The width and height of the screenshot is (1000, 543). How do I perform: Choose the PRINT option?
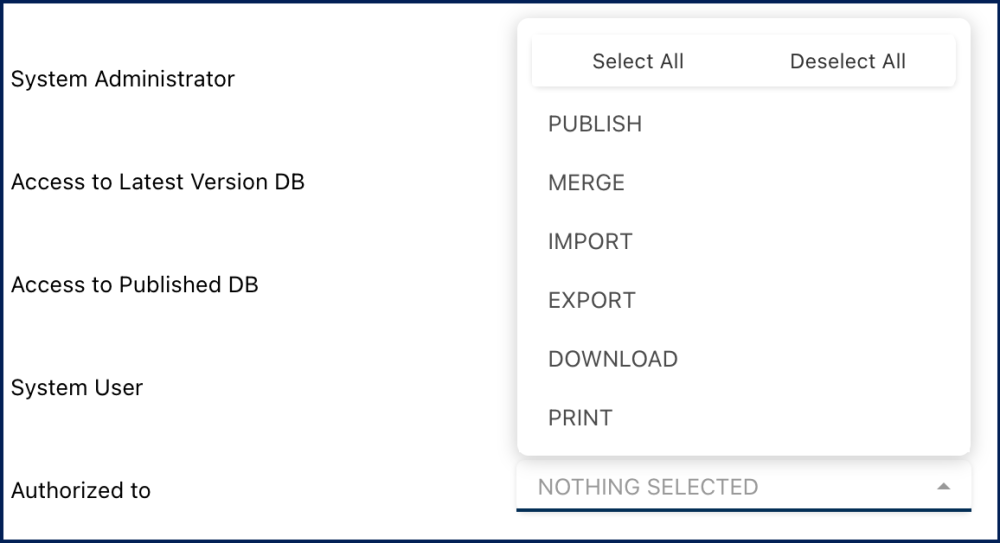click(x=580, y=418)
